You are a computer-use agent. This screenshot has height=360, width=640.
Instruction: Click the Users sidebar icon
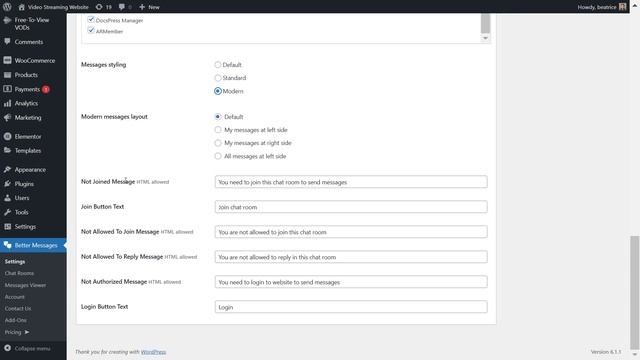point(7,198)
